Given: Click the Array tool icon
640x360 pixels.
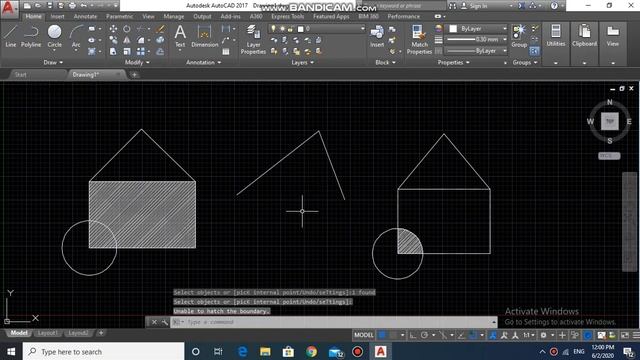Looking at the screenshot, I should (x=140, y=51).
